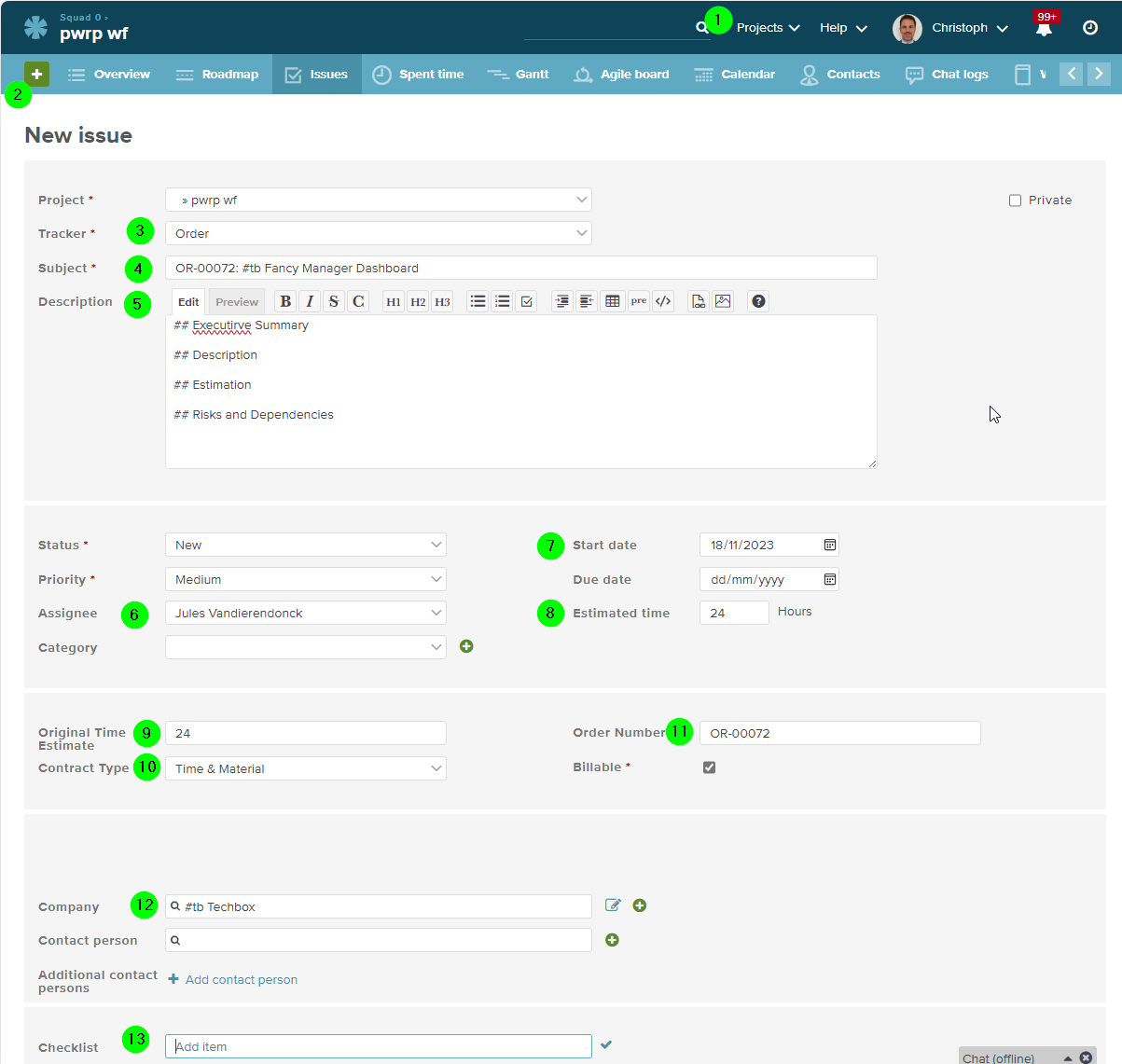
Task: Add new category with green plus
Action: pyautogui.click(x=466, y=646)
